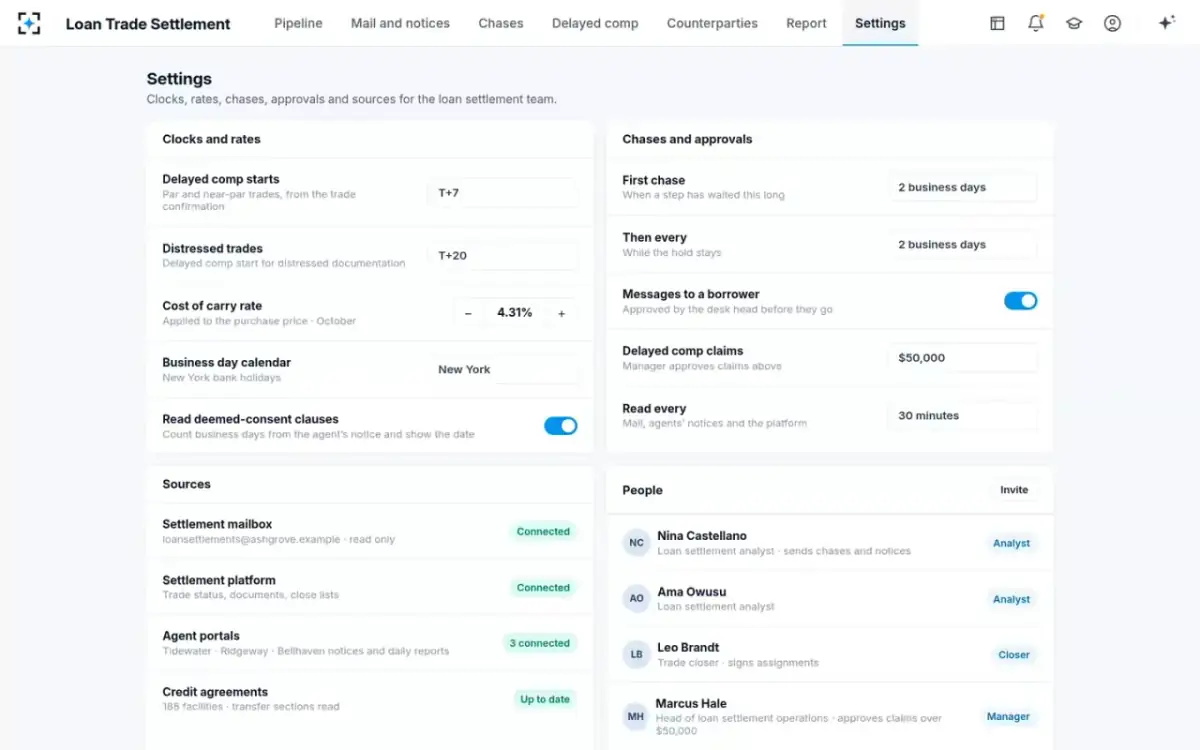
Task: Click the NC avatar for Nina Castellano
Action: tap(636, 543)
